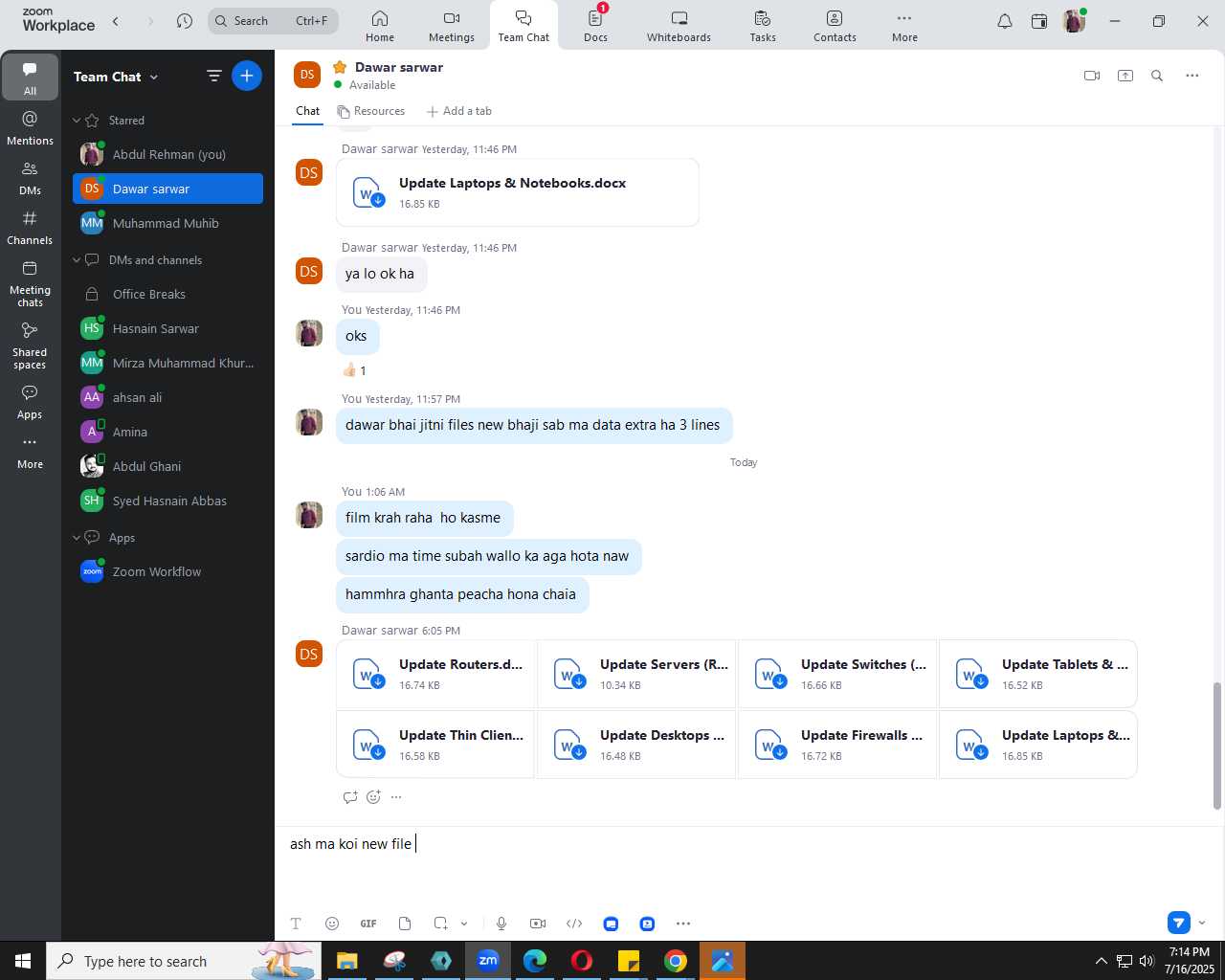Open composer more options ellipsis

683,924
